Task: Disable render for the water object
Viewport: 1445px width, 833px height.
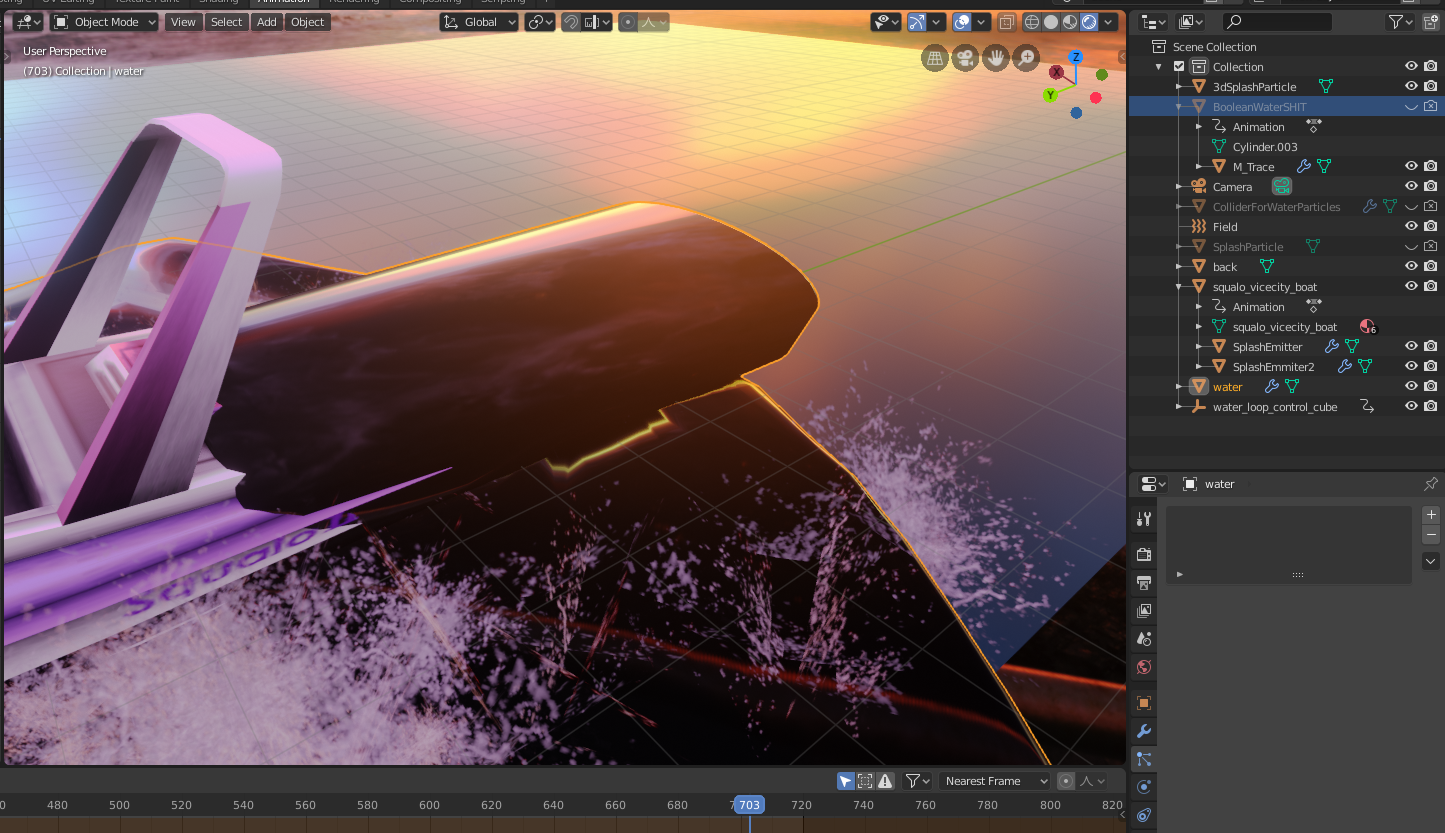Action: [x=1431, y=387]
